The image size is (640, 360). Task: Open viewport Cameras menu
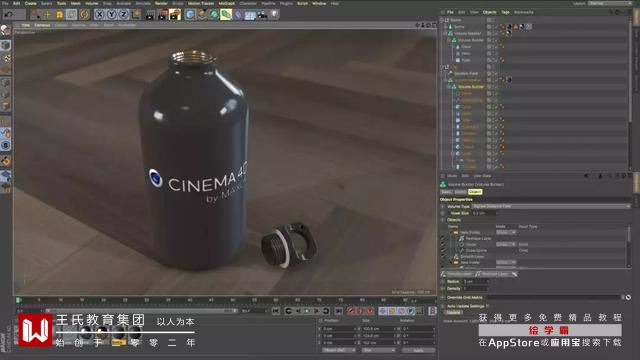pyautogui.click(x=42, y=25)
